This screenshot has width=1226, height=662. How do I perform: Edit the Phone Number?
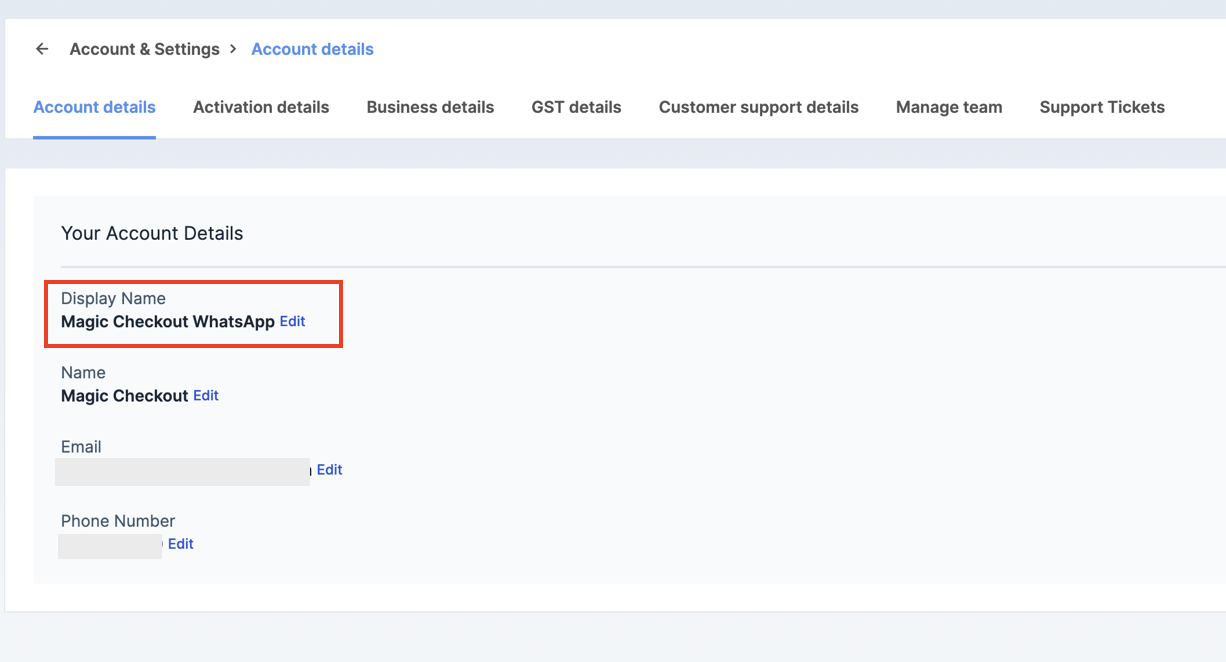tap(181, 543)
